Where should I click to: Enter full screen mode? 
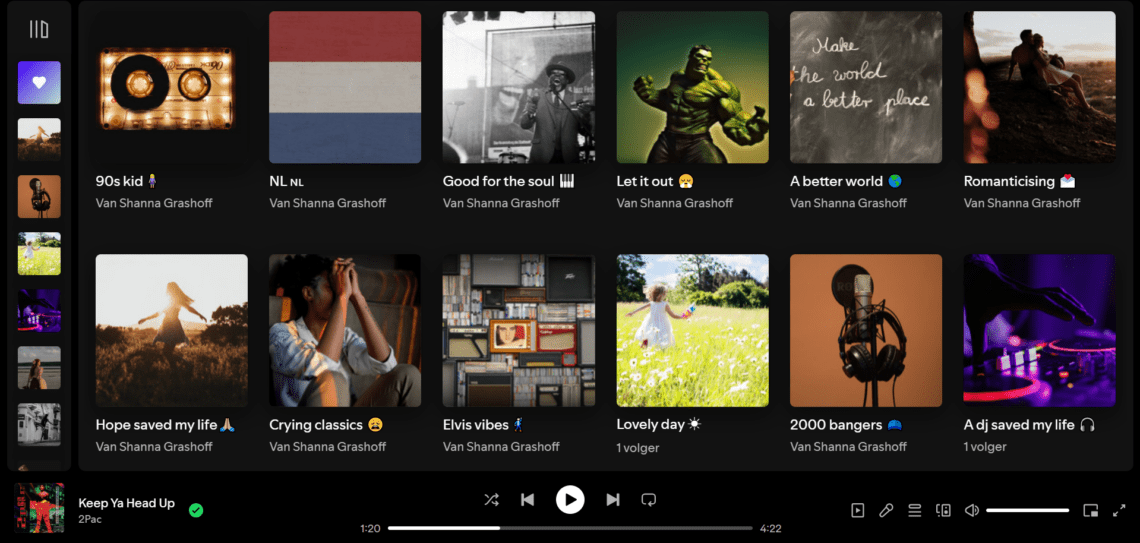click(1119, 510)
